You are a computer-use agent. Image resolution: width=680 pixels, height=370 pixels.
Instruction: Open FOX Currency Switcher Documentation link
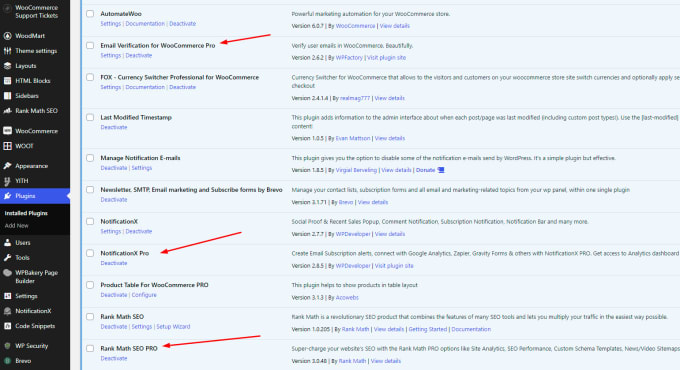click(x=145, y=87)
